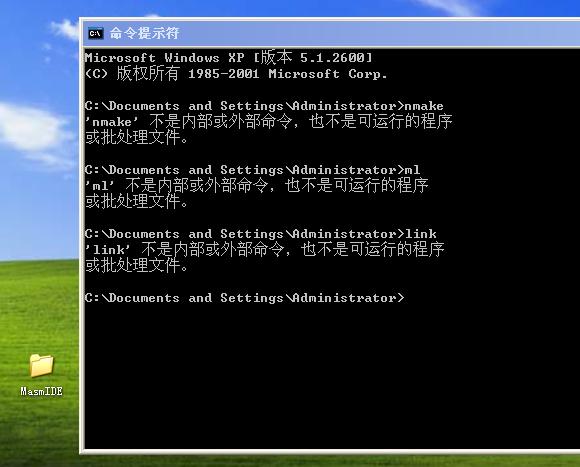The height and width of the screenshot is (467, 580).
Task: Click the typed link command in the console
Action: (x=421, y=234)
